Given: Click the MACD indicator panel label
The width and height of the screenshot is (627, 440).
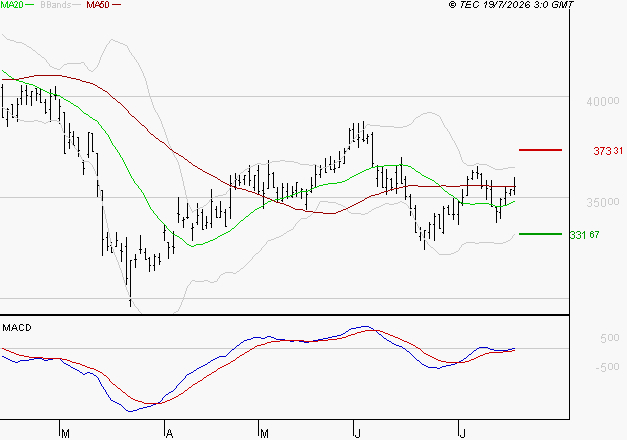Looking at the screenshot, I should click(17, 328).
